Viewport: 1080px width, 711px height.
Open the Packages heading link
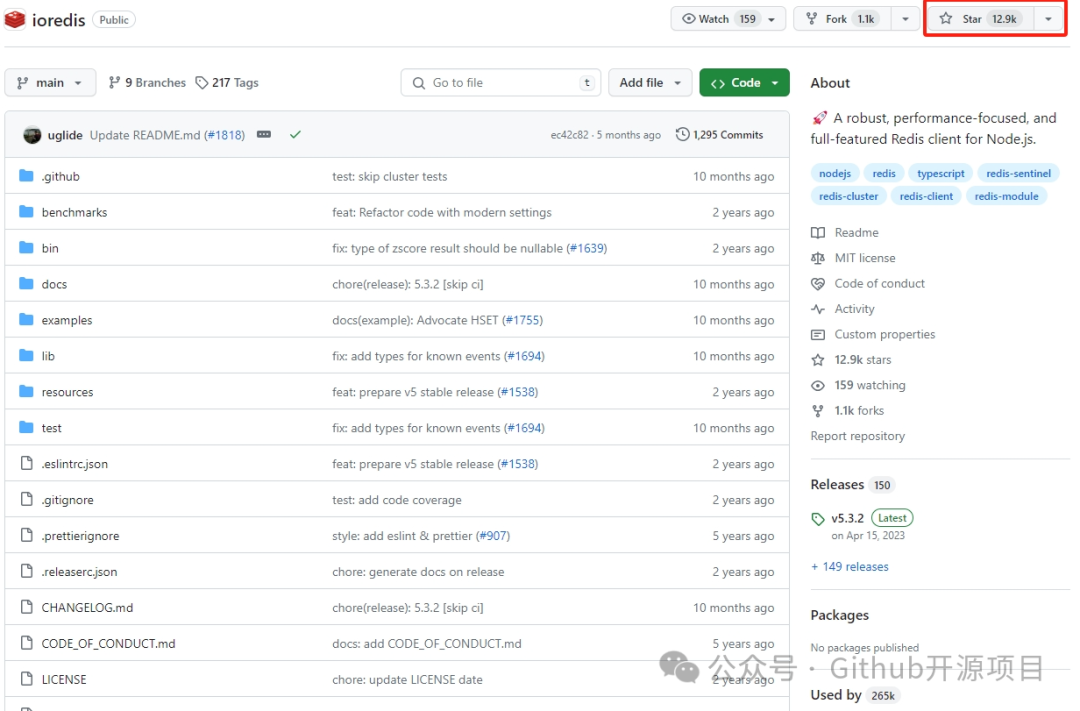click(x=840, y=615)
